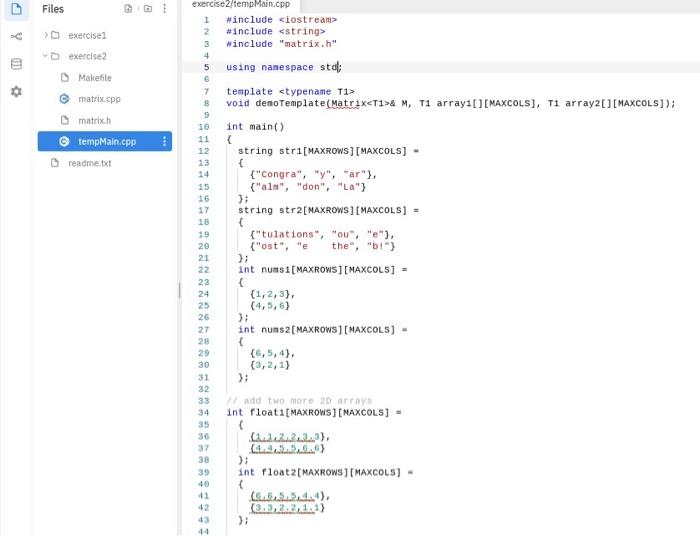Click the underlined {3.3,2.2,1.1} line
The height and width of the screenshot is (536, 700).
pos(287,508)
